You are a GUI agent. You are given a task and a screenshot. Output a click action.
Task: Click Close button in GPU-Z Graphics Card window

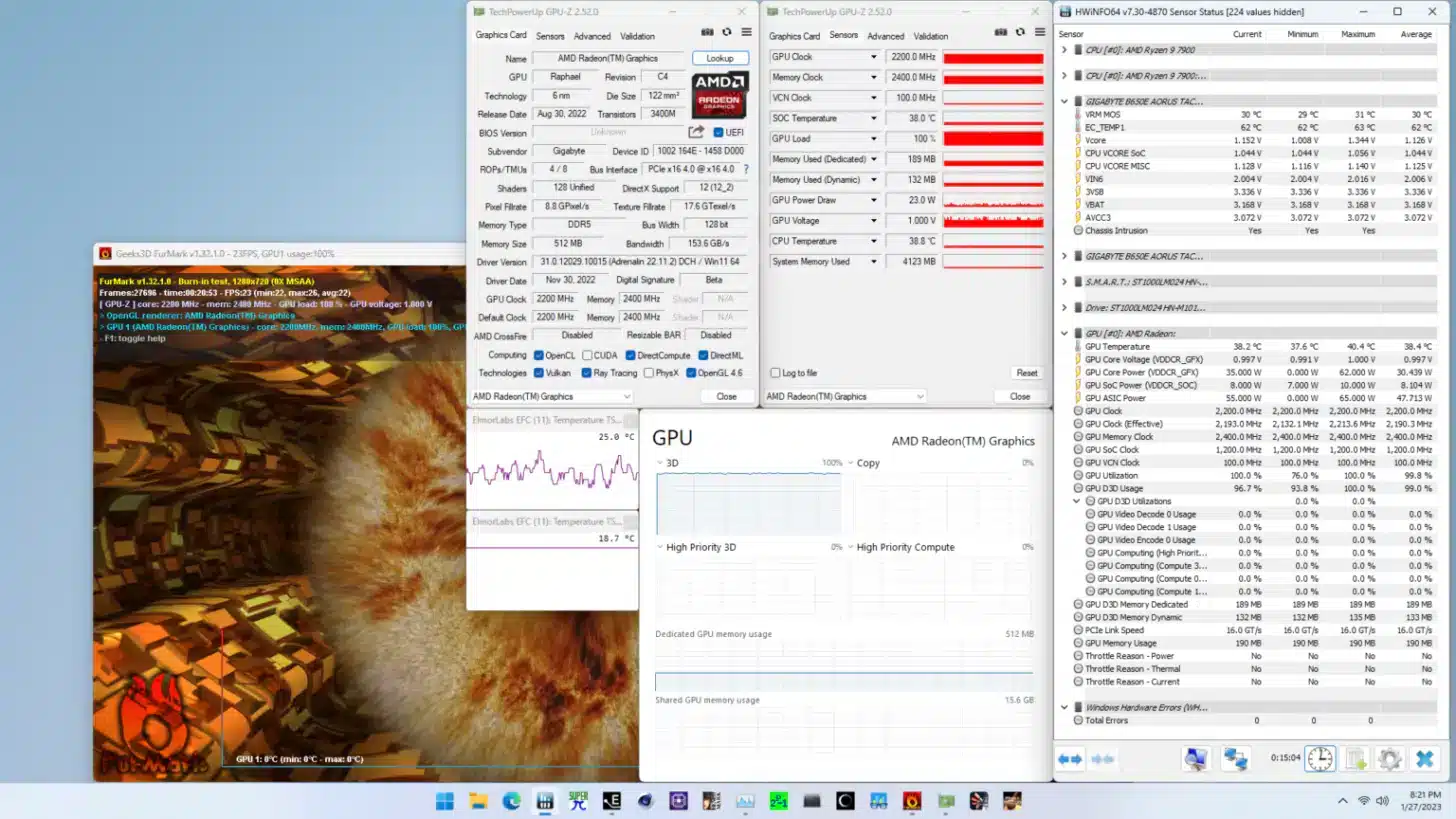pos(726,396)
